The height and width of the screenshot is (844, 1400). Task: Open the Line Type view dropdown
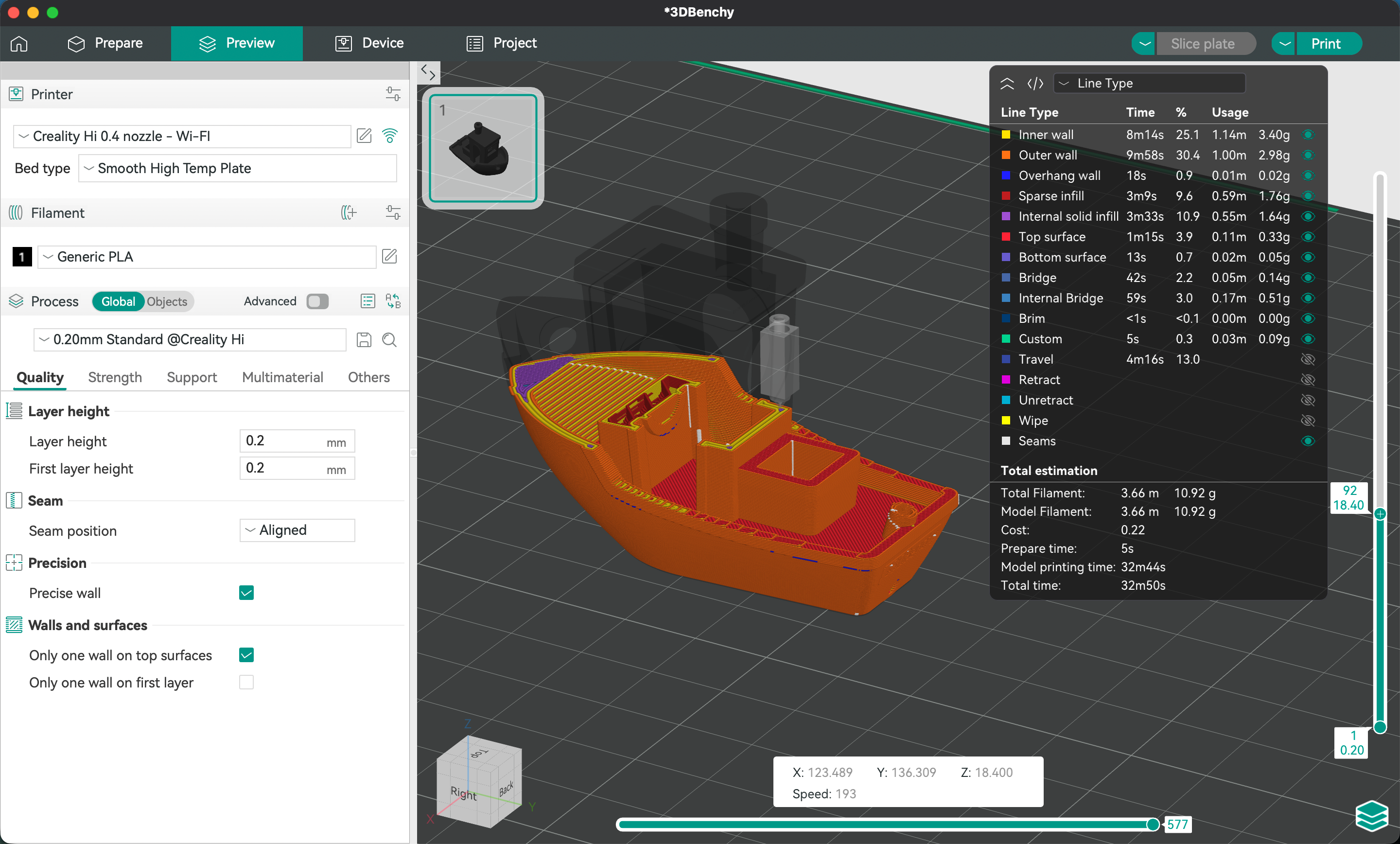[1149, 83]
